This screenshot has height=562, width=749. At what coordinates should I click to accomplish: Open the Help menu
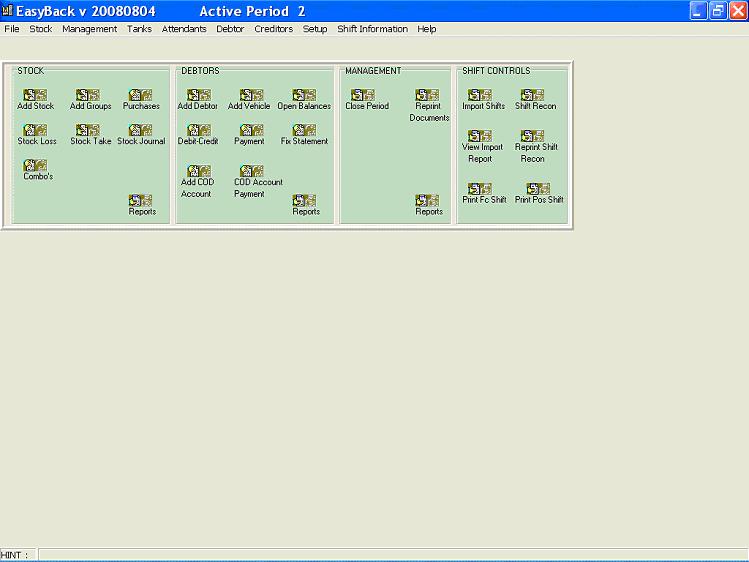tap(427, 29)
